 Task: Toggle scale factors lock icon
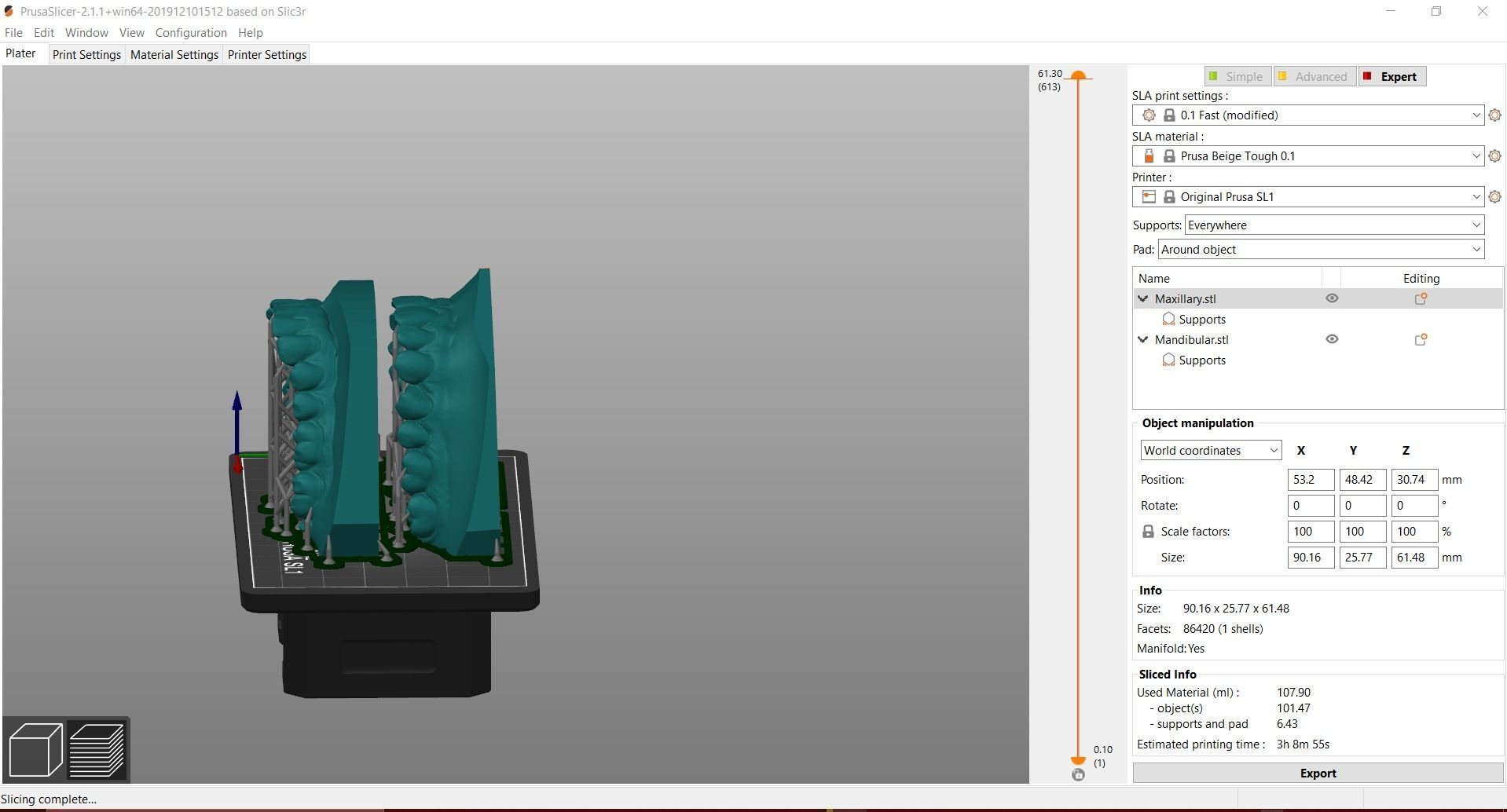click(x=1148, y=532)
